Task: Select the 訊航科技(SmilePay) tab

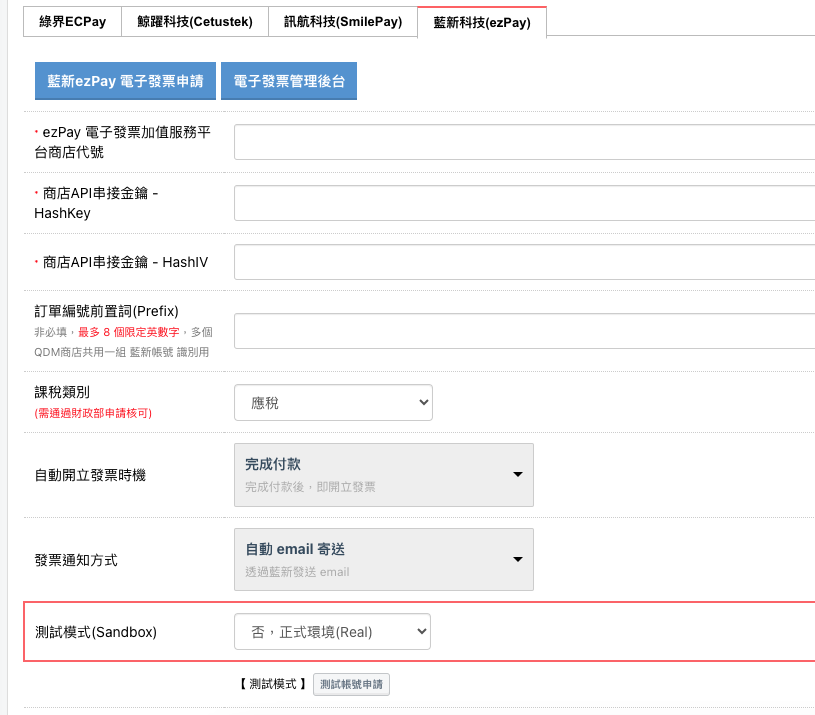Action: click(x=343, y=22)
